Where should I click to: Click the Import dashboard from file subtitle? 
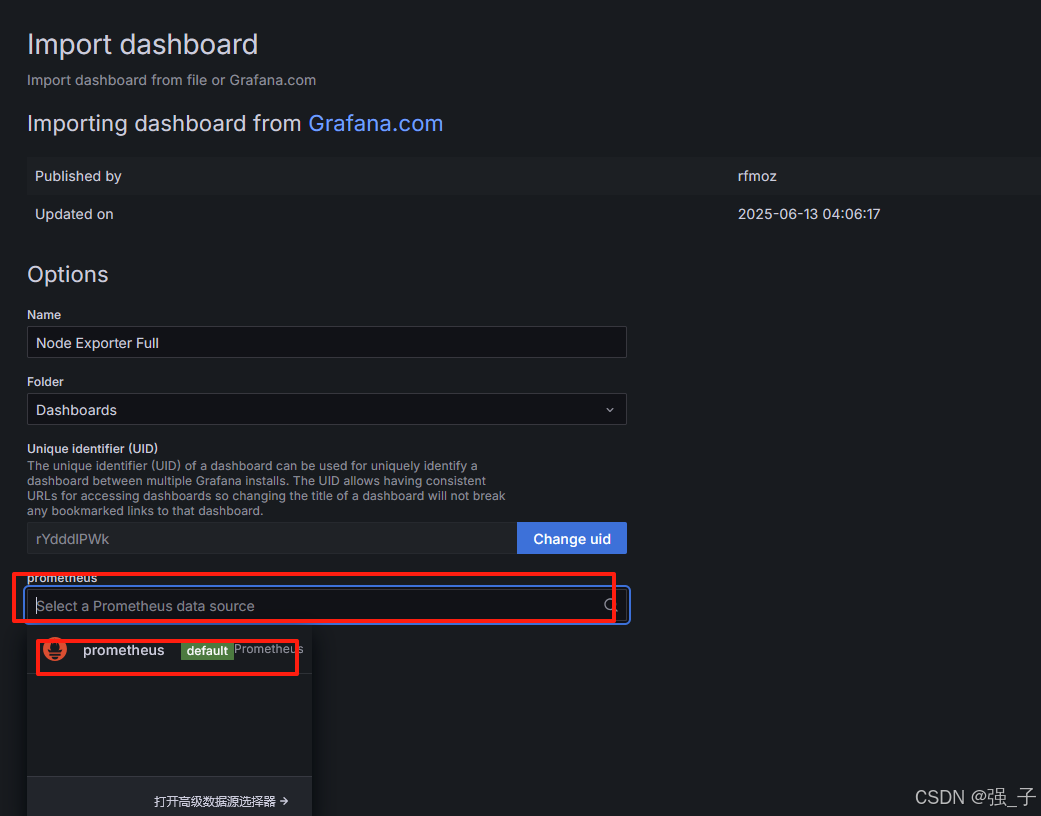(x=171, y=80)
